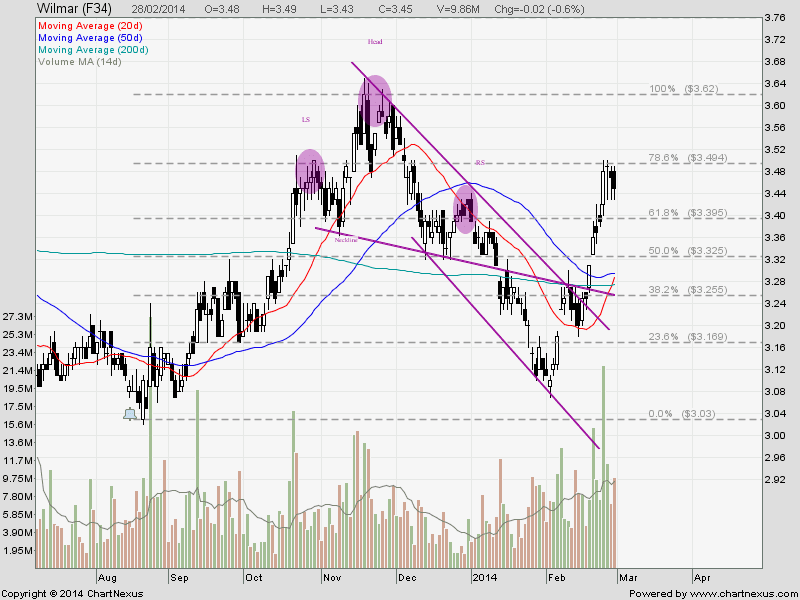The image size is (800, 600).
Task: Select the Moving Average (50d) legend entry
Action: (x=90, y=38)
